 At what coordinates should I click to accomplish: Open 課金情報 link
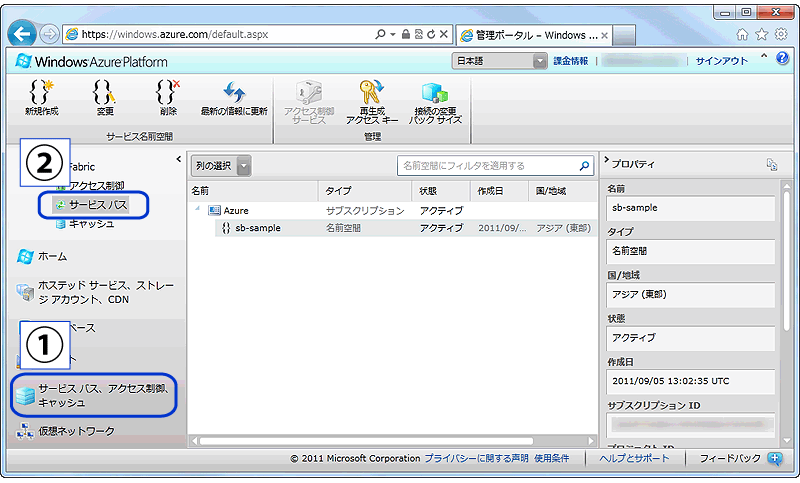click(570, 61)
